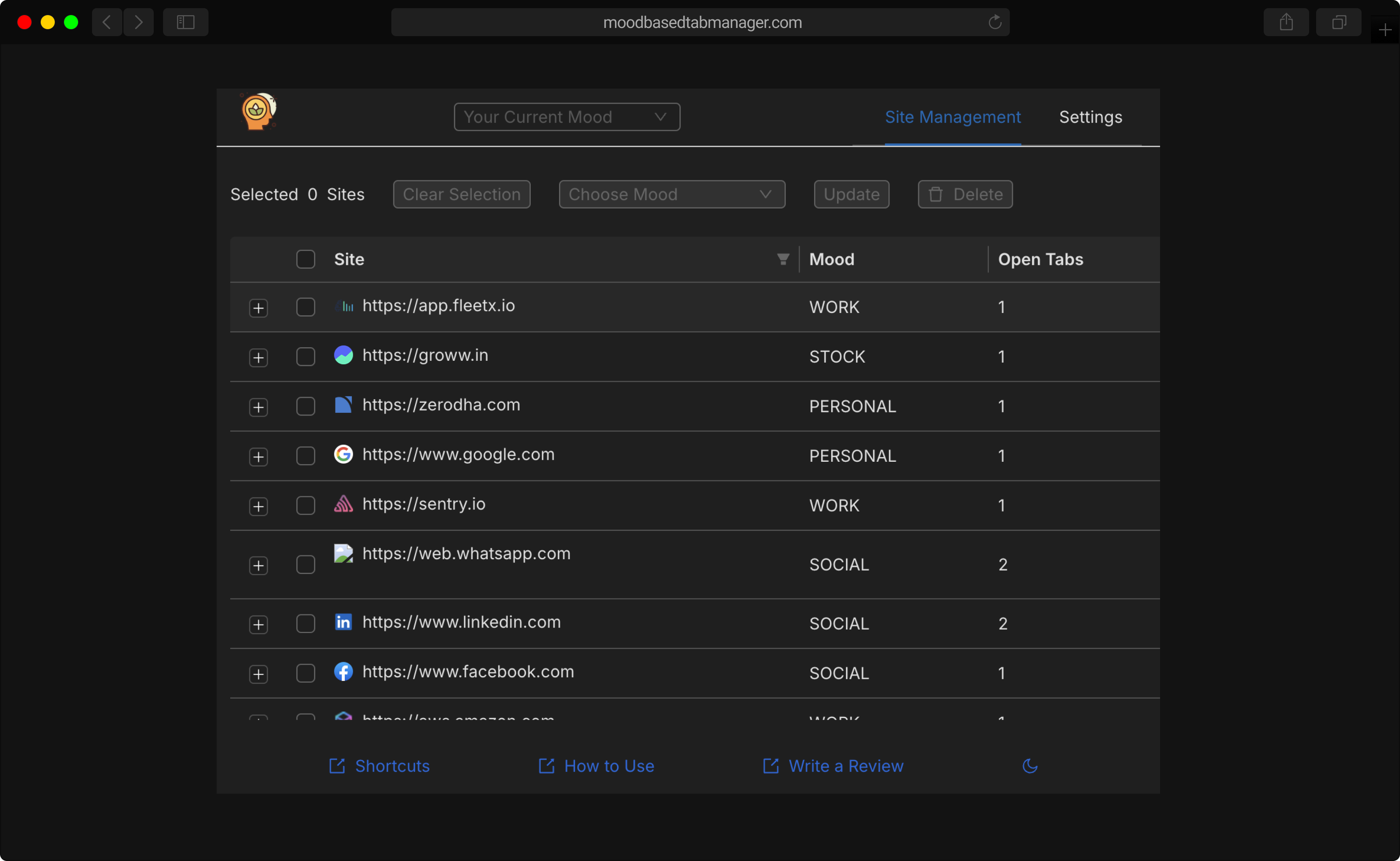Expand the www.google.com row
The image size is (1400, 861).
pos(258,457)
